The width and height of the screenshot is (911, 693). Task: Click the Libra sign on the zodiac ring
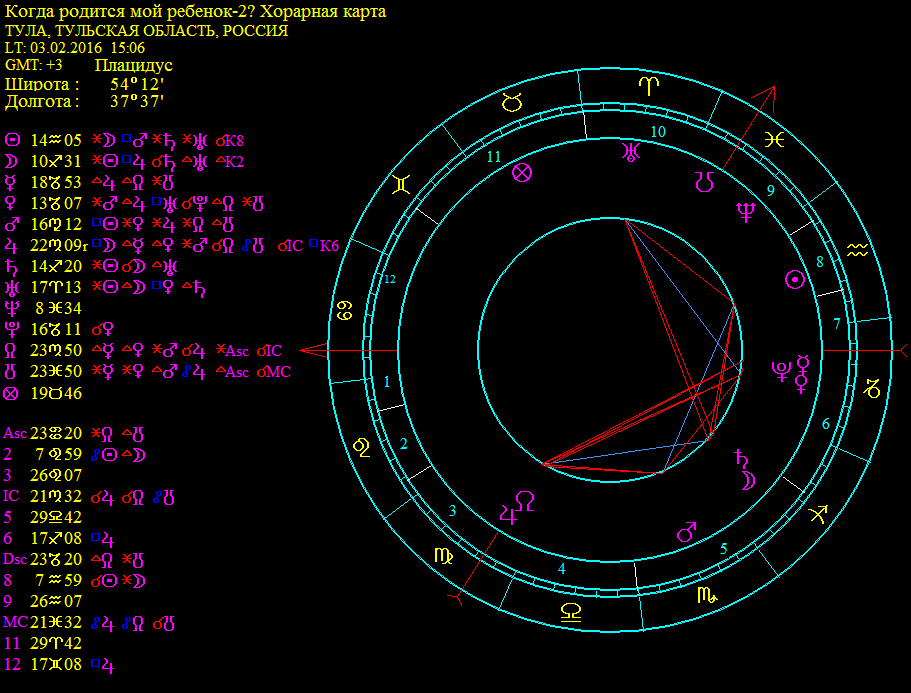[x=571, y=612]
